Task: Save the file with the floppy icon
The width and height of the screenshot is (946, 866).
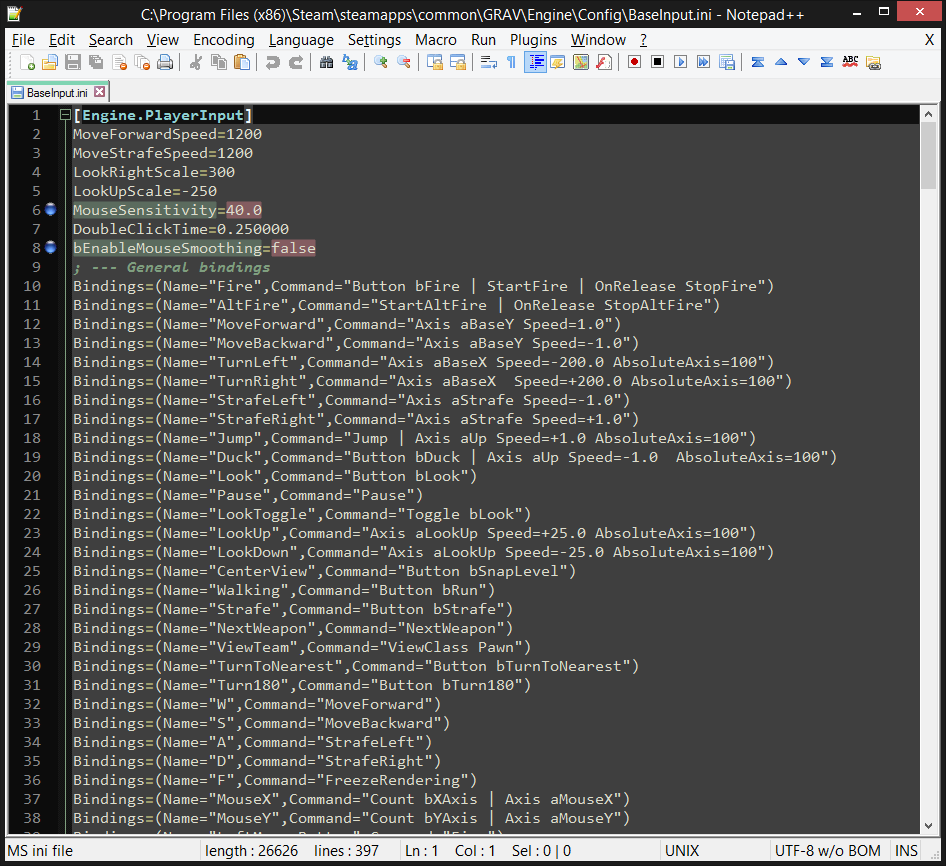Action: [x=73, y=62]
